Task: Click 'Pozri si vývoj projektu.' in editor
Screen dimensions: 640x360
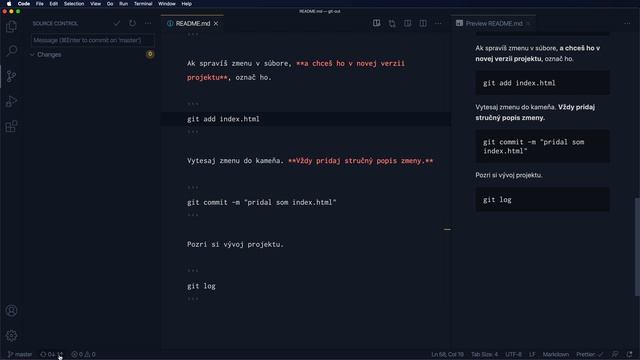Action: pyautogui.click(x=235, y=244)
